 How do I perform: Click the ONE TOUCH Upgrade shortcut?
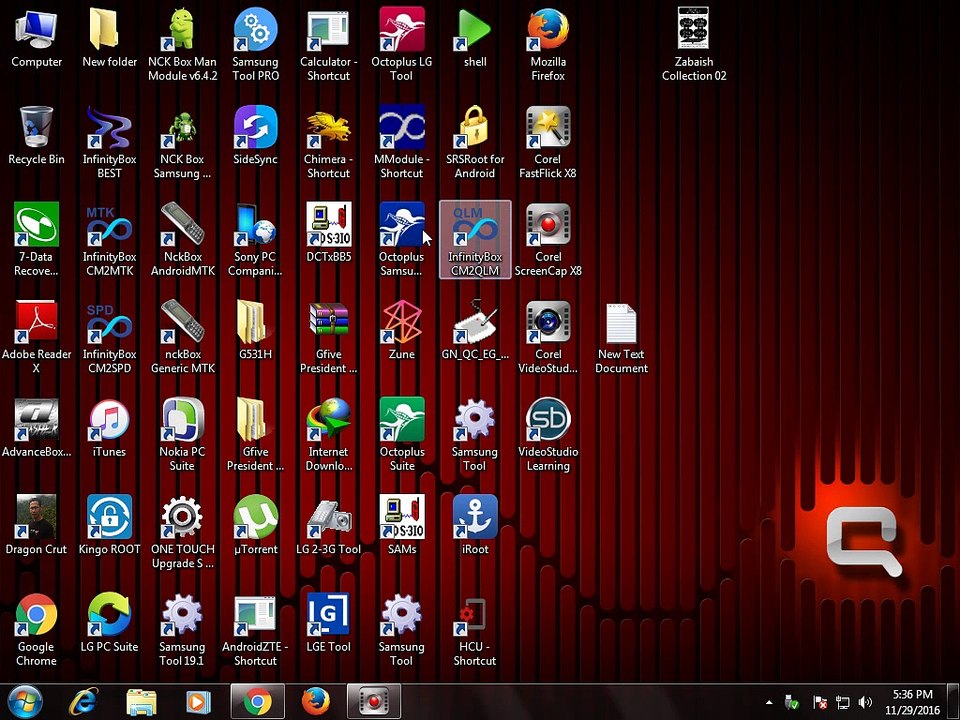coord(182,531)
